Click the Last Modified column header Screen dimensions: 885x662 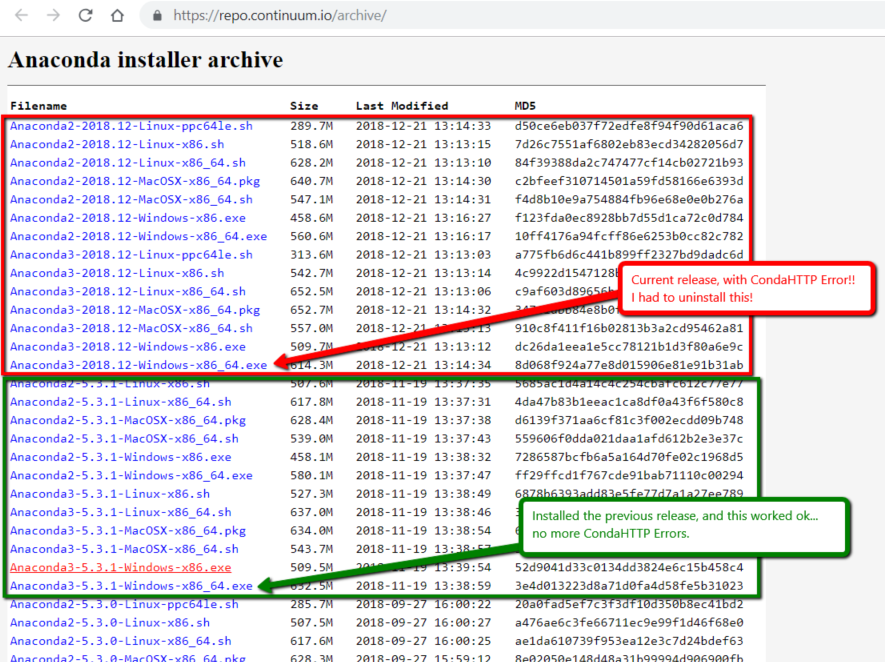[x=402, y=106]
